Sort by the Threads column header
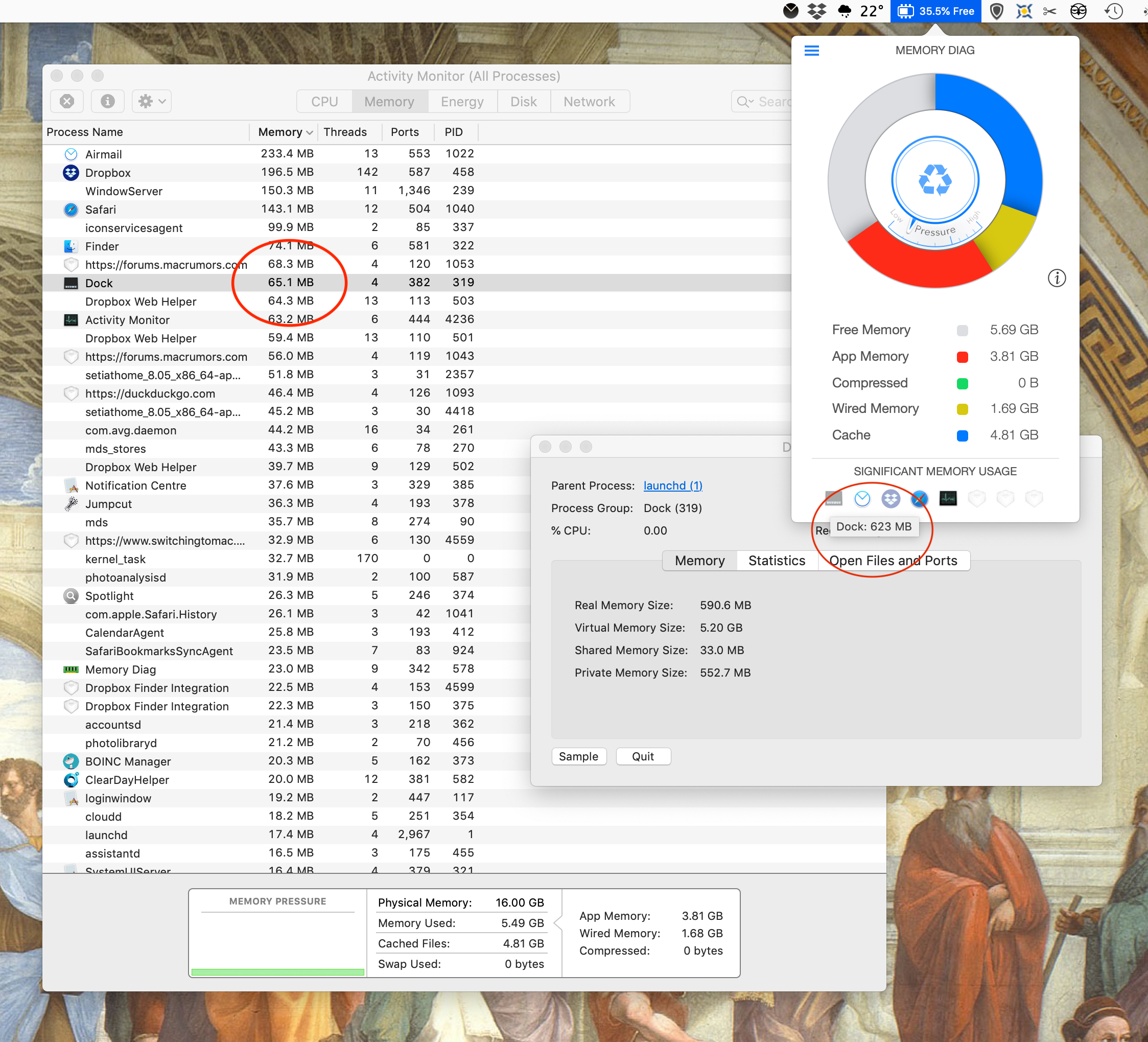1148x1042 pixels. tap(349, 132)
